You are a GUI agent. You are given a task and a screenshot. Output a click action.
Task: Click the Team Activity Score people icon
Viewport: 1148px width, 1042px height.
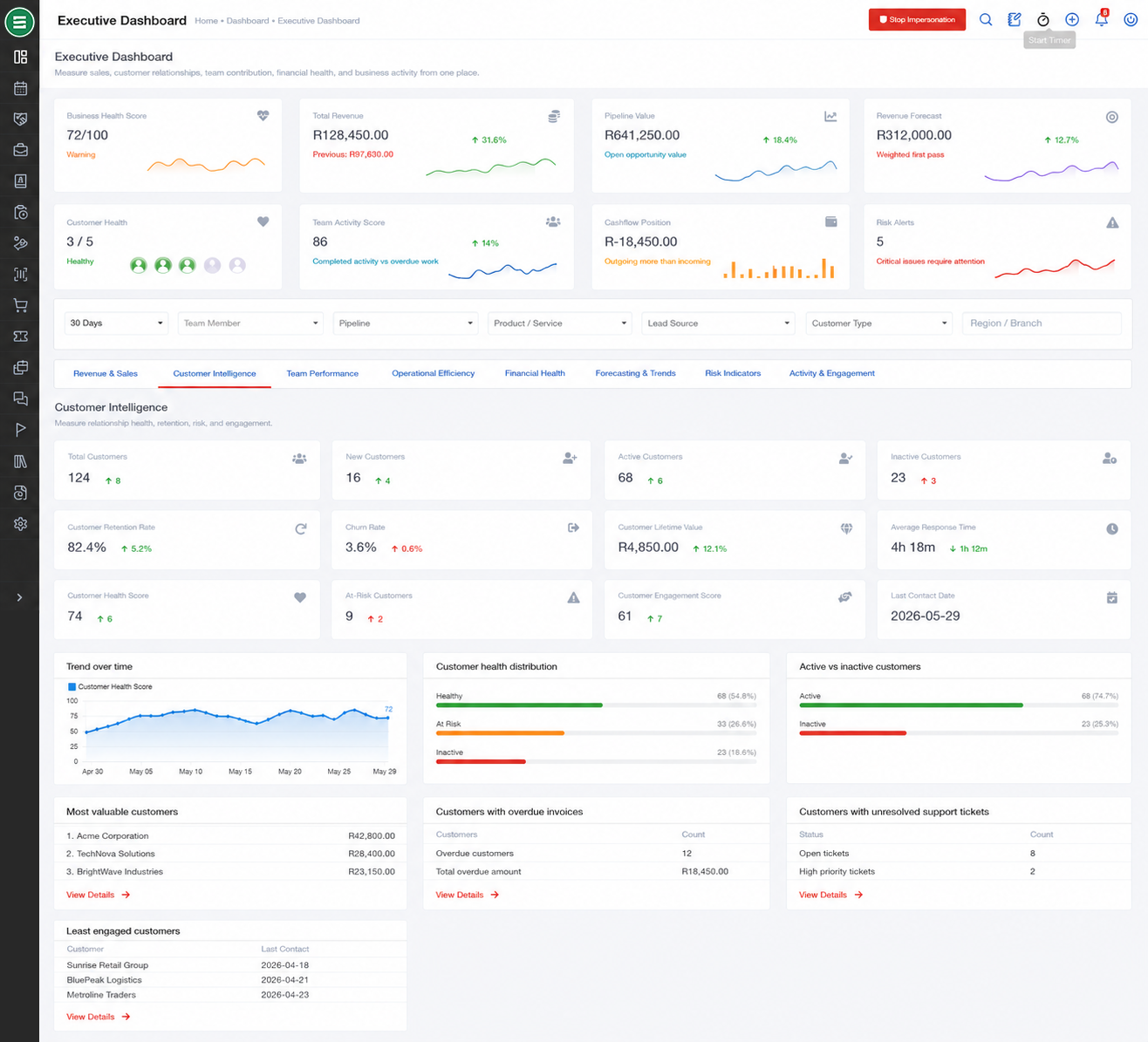[553, 222]
